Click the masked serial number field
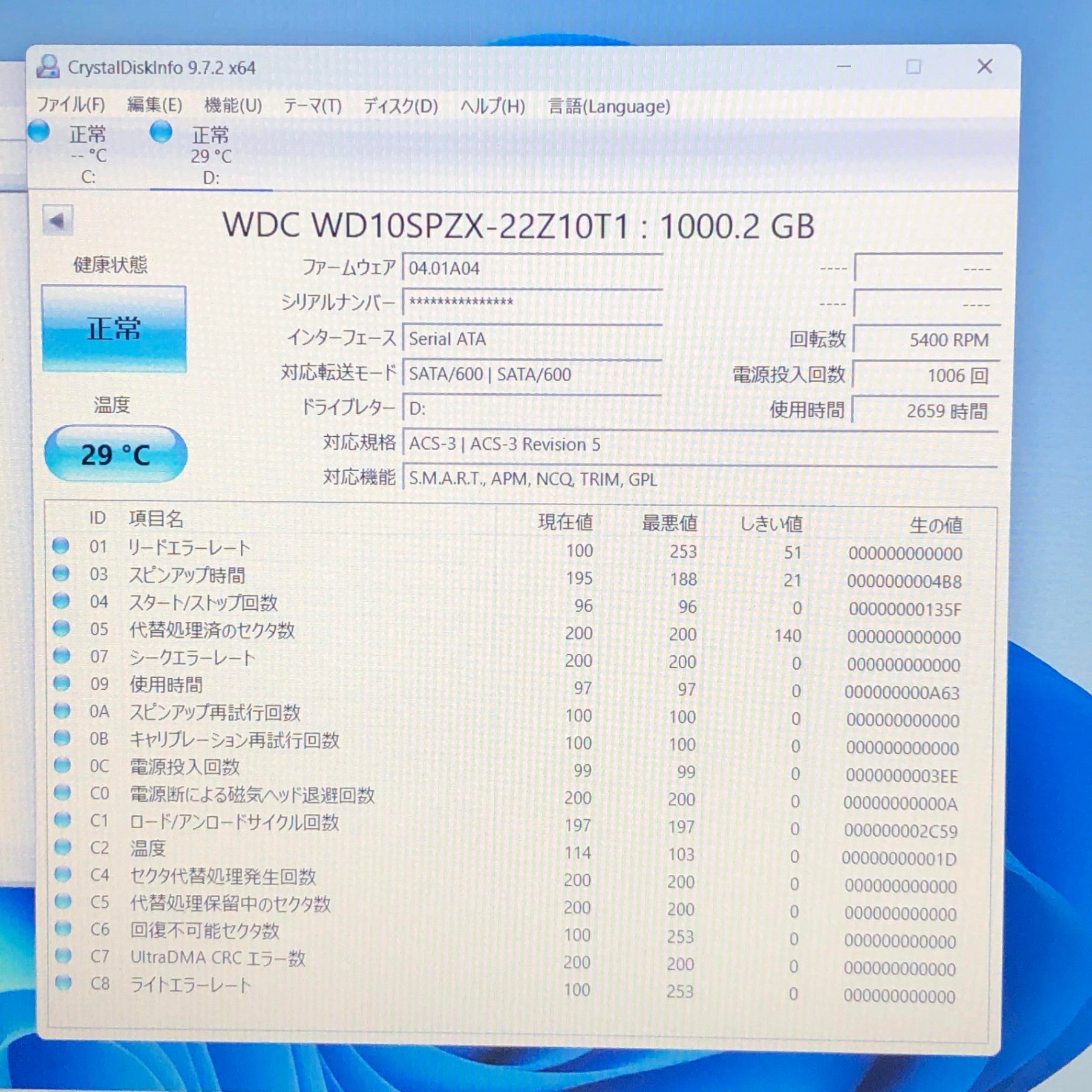 pyautogui.click(x=531, y=302)
